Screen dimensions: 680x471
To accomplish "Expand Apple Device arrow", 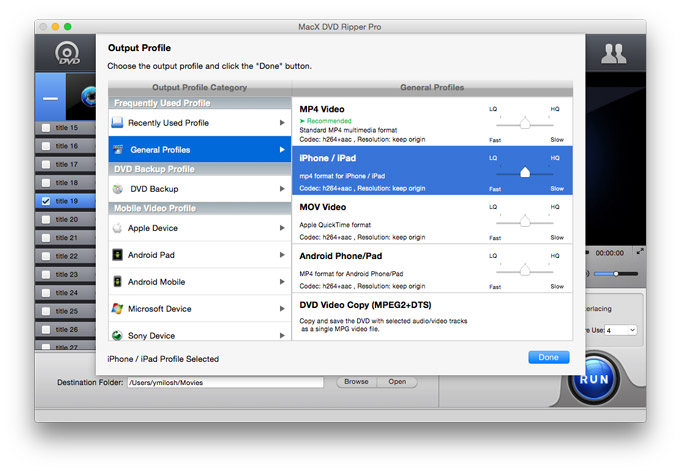I will 282,228.
